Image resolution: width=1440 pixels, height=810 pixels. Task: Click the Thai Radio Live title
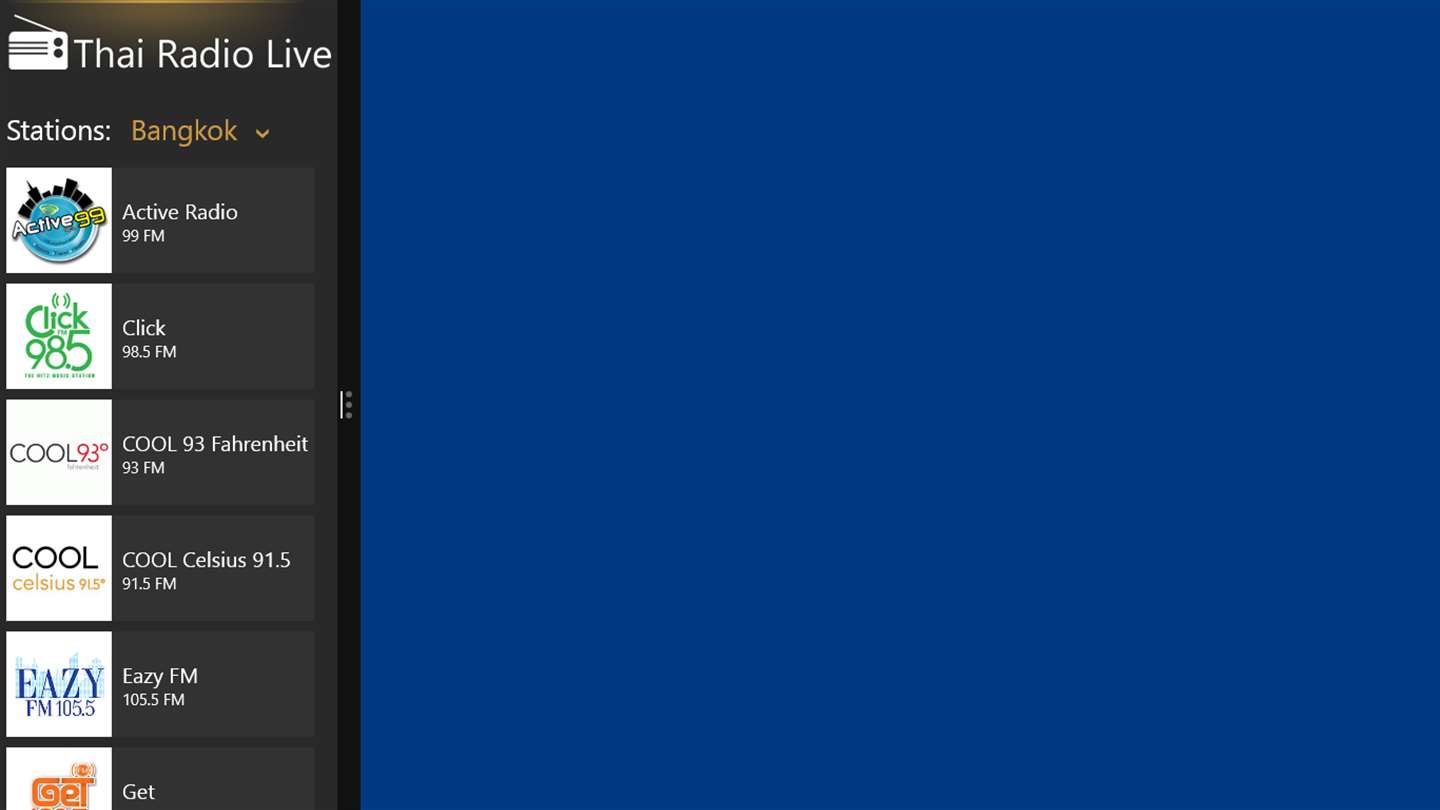tap(203, 54)
